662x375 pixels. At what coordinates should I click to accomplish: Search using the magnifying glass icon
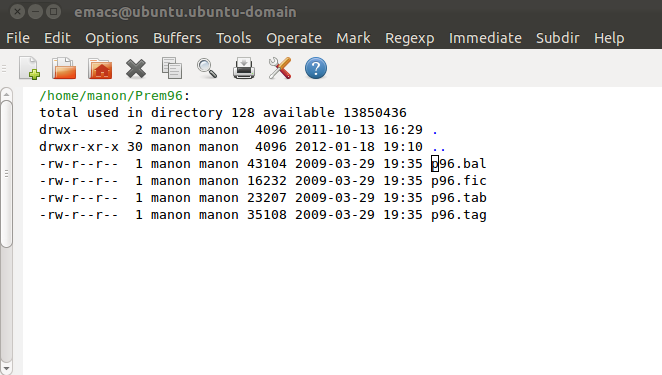point(207,68)
